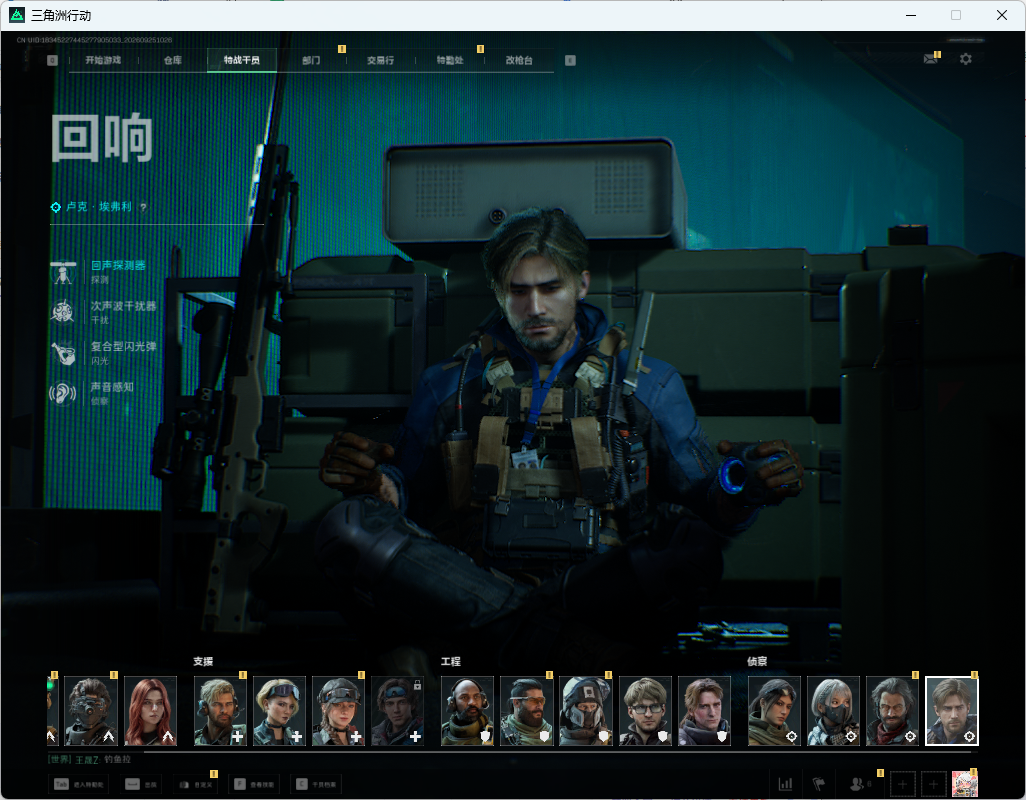
Task: Select the 声音感知 skill icon
Action: click(63, 393)
